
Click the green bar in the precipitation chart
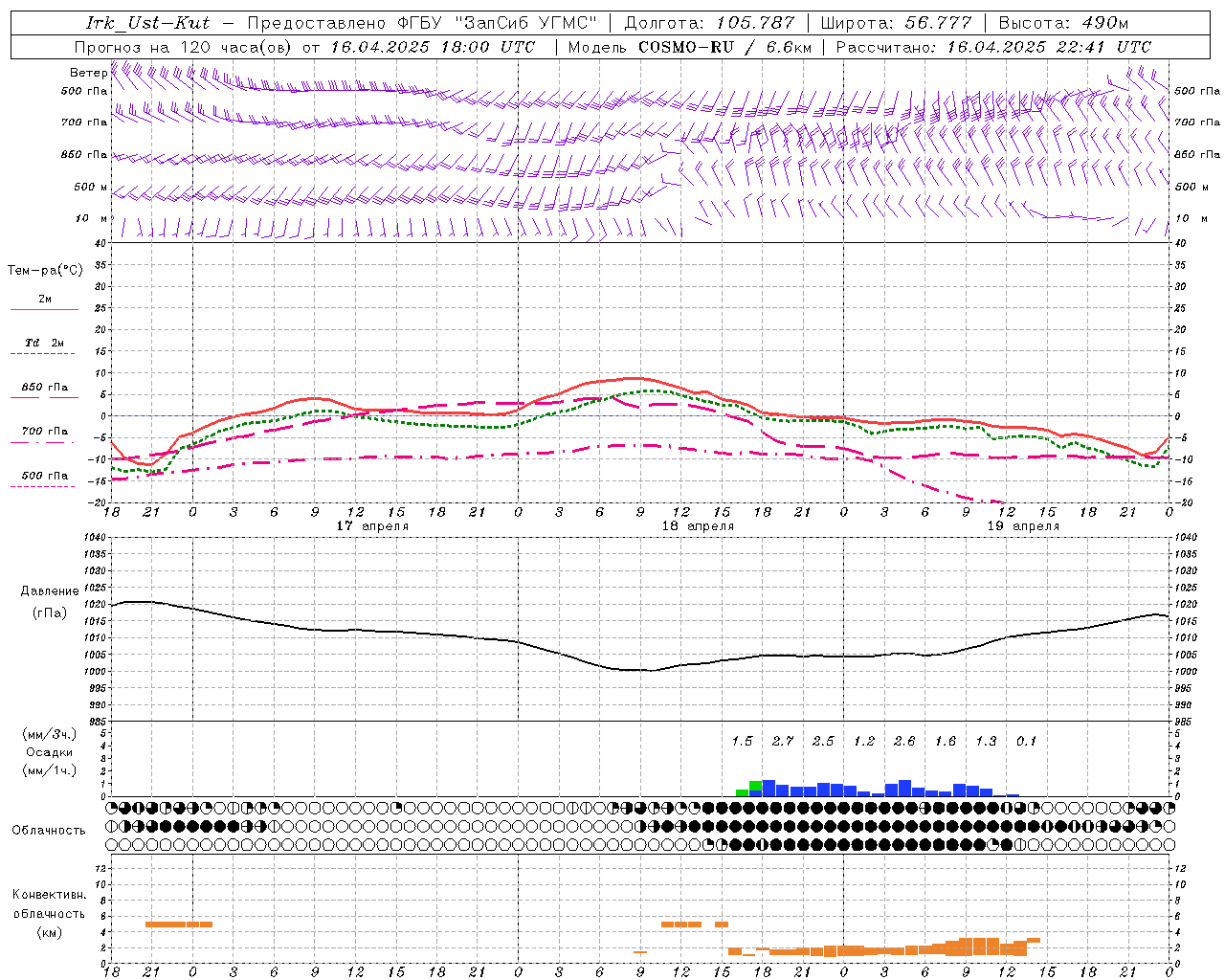[x=749, y=790]
